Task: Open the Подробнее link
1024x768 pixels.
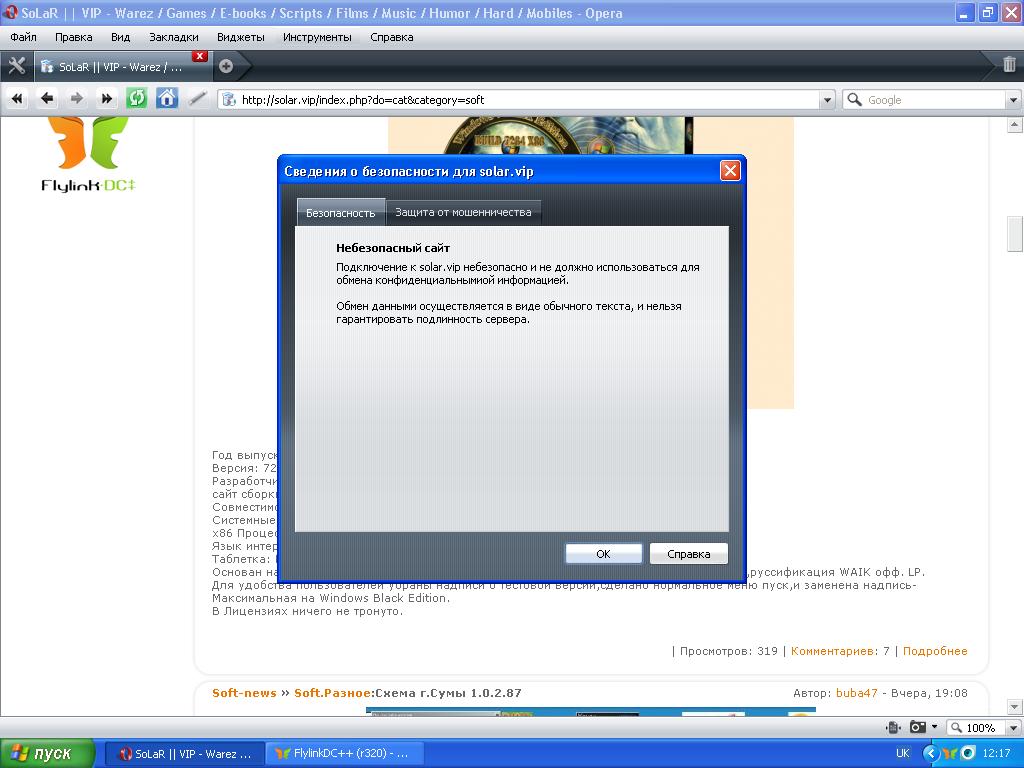Action: click(935, 651)
